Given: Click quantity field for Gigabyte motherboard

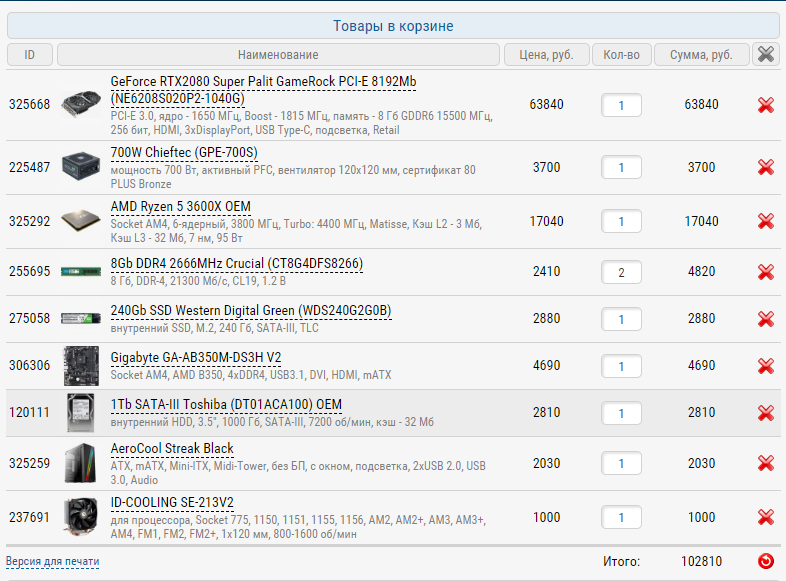Looking at the screenshot, I should click(x=621, y=366).
